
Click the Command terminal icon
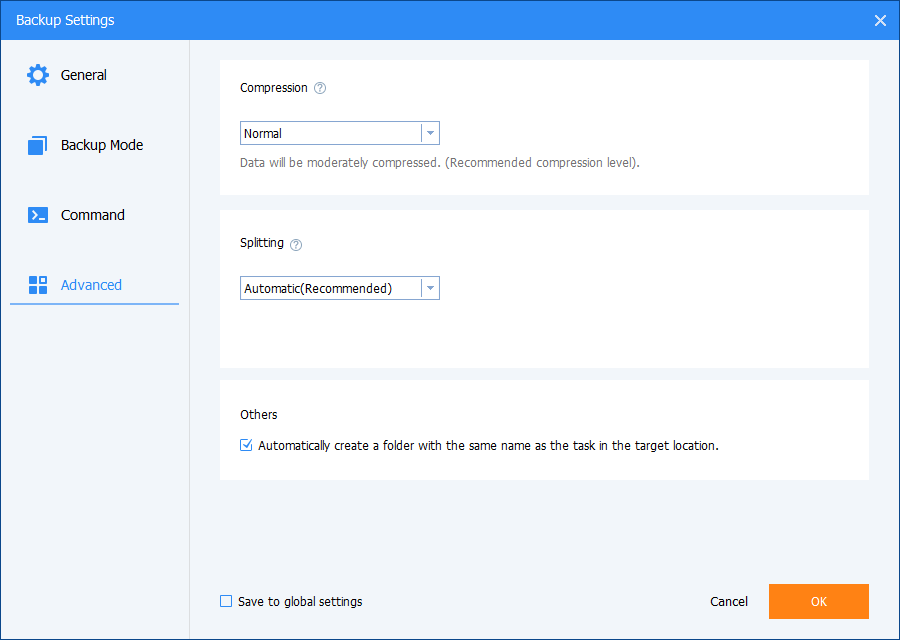click(x=38, y=215)
